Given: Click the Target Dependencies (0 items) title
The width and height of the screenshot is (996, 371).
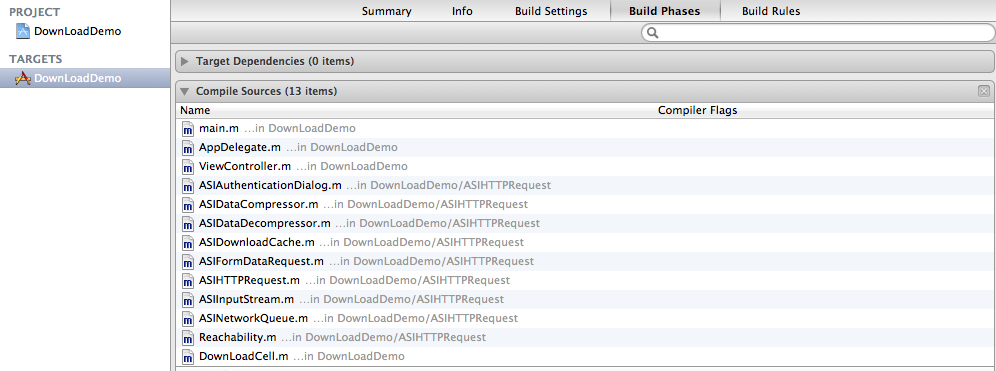Looking at the screenshot, I should pyautogui.click(x=275, y=62).
